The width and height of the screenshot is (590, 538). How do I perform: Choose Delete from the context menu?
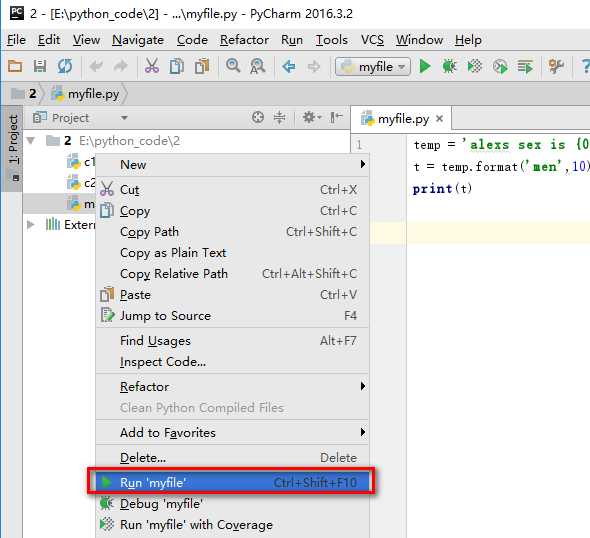pos(232,457)
